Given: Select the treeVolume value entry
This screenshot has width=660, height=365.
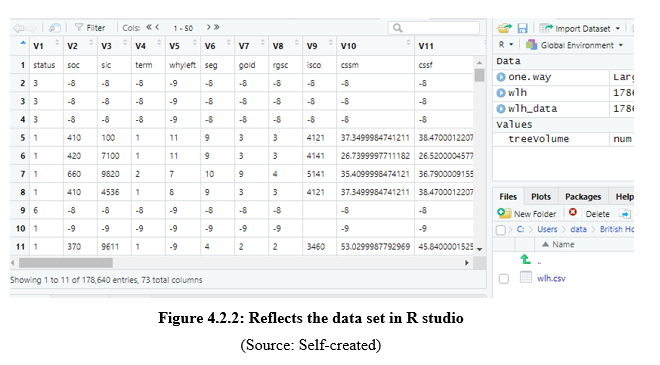Looking at the screenshot, I should click(538, 139).
